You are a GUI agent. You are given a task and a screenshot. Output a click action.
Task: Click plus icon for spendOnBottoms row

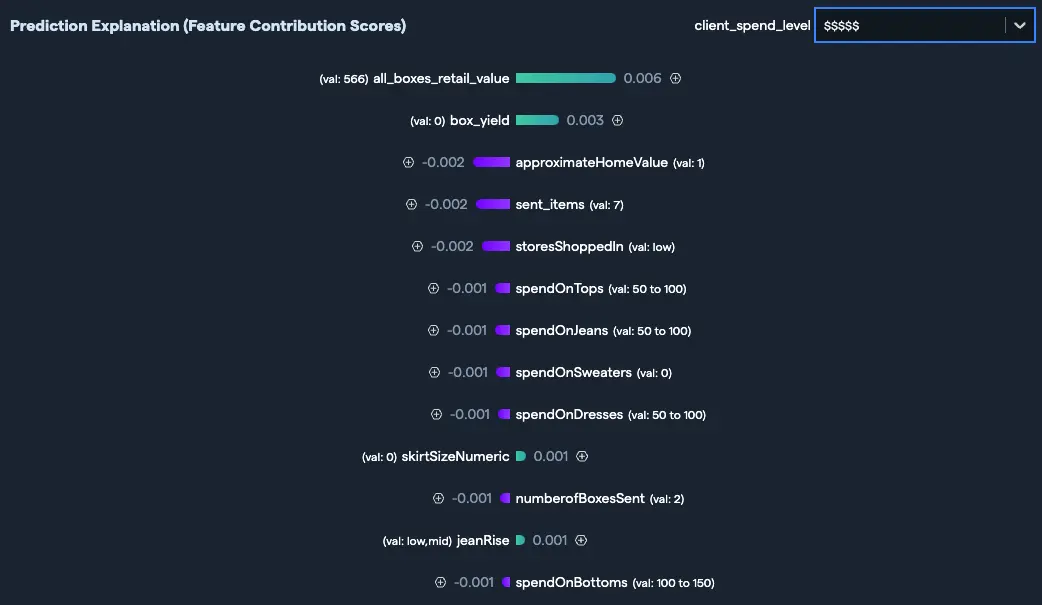[440, 582]
